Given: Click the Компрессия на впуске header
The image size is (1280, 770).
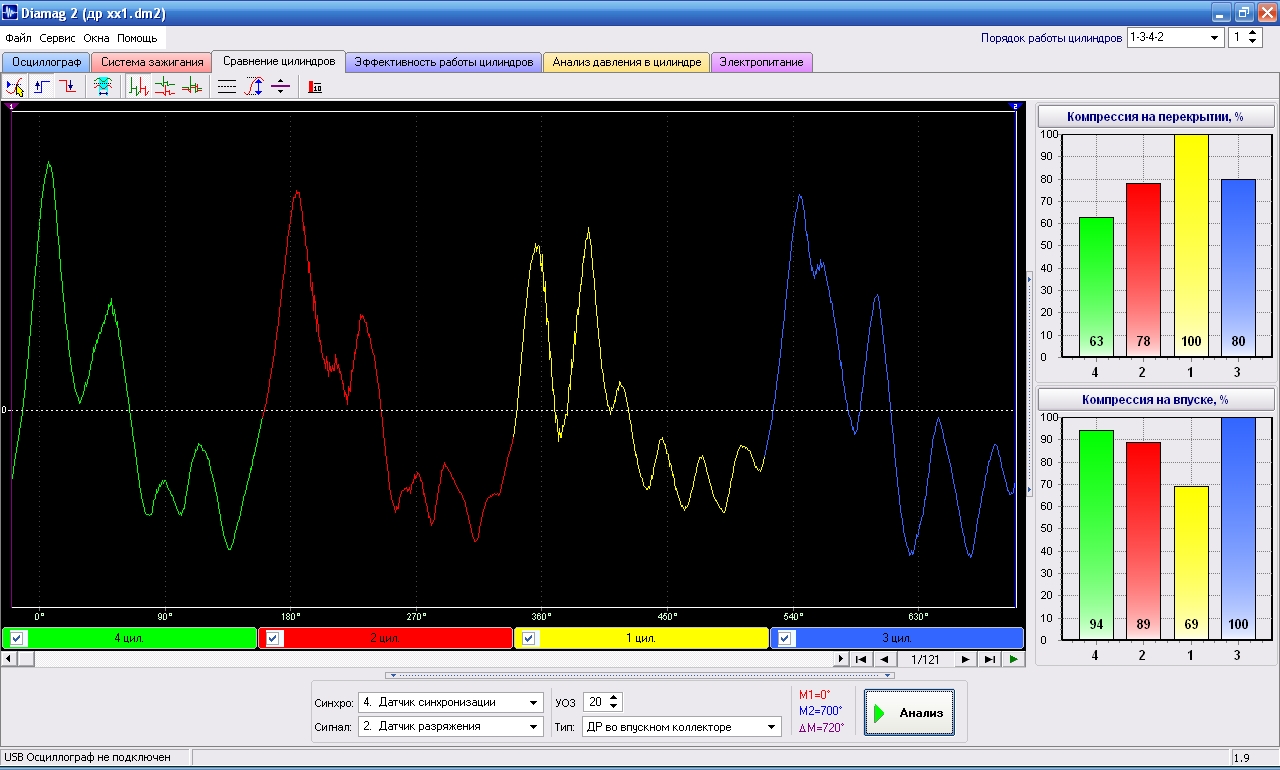Looking at the screenshot, I should point(1155,400).
